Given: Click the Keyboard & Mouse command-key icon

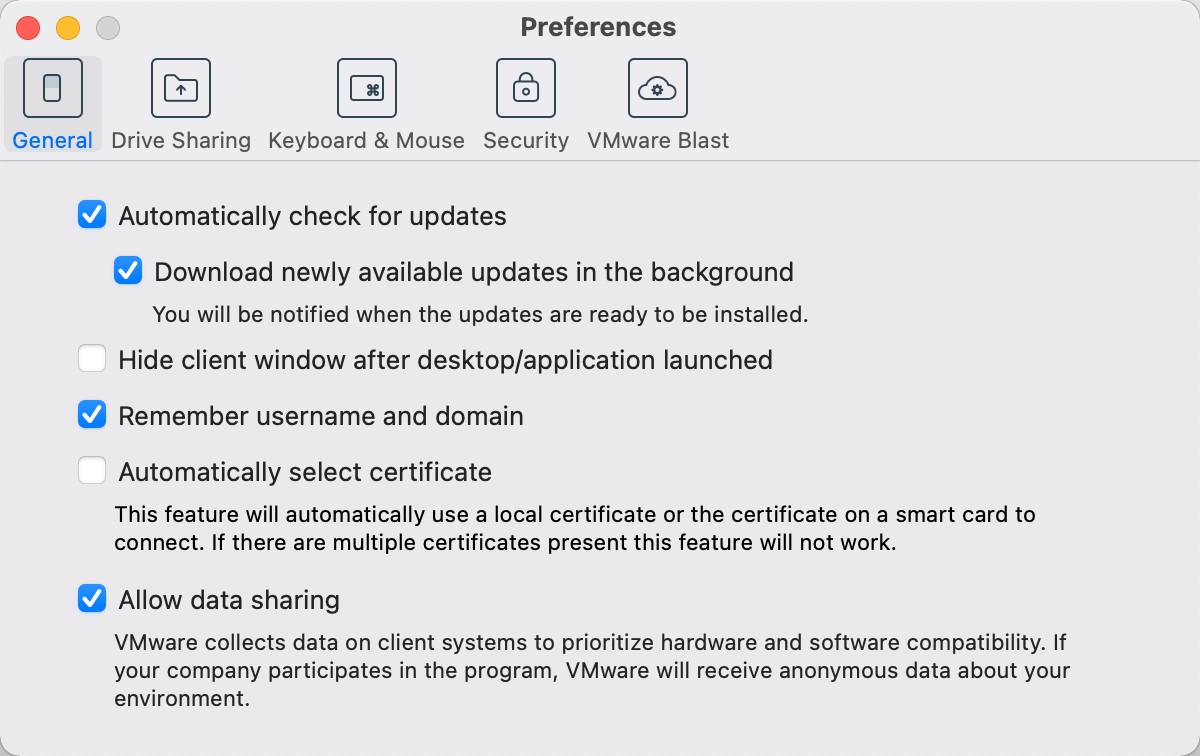Looking at the screenshot, I should (366, 88).
